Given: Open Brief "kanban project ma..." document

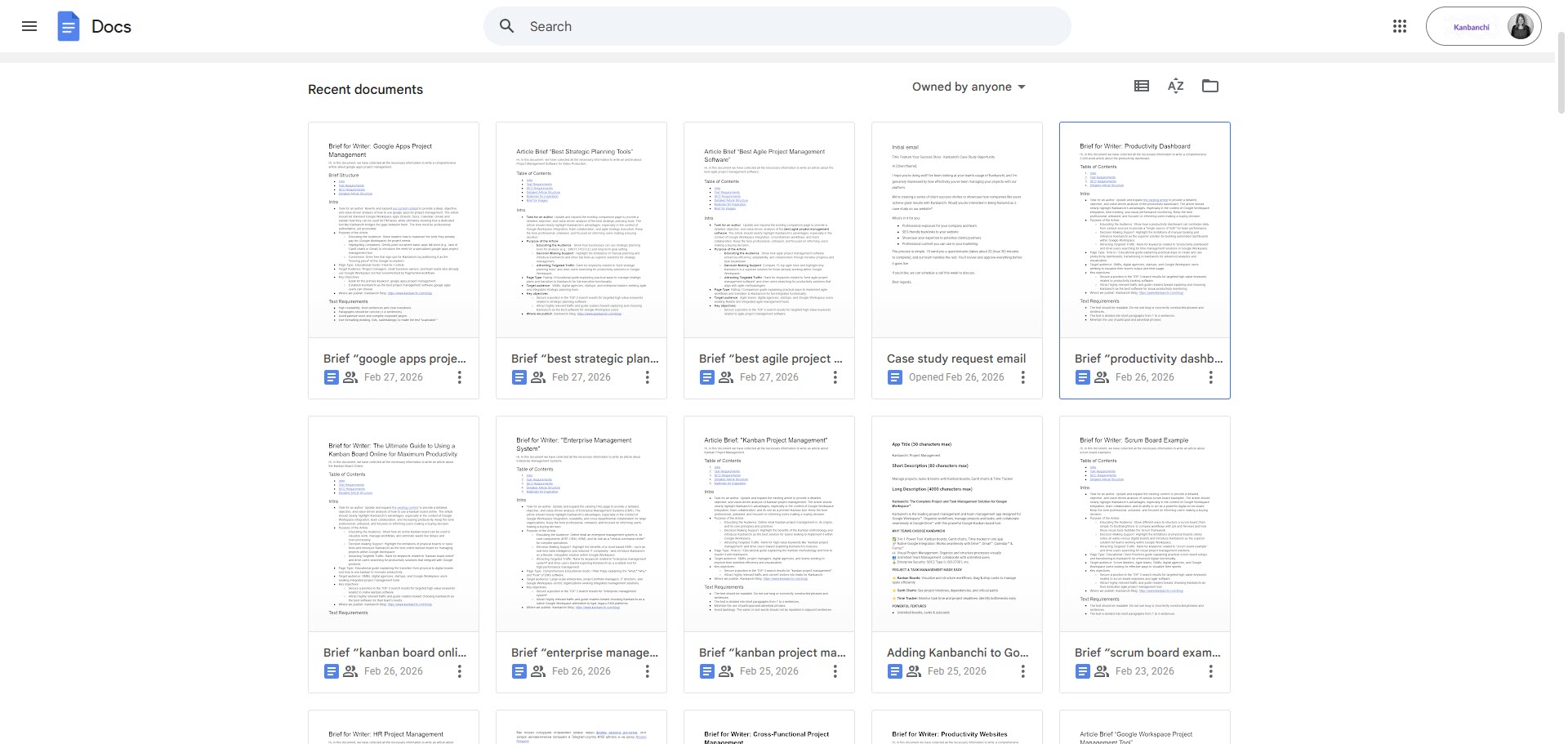Looking at the screenshot, I should click(768, 653).
